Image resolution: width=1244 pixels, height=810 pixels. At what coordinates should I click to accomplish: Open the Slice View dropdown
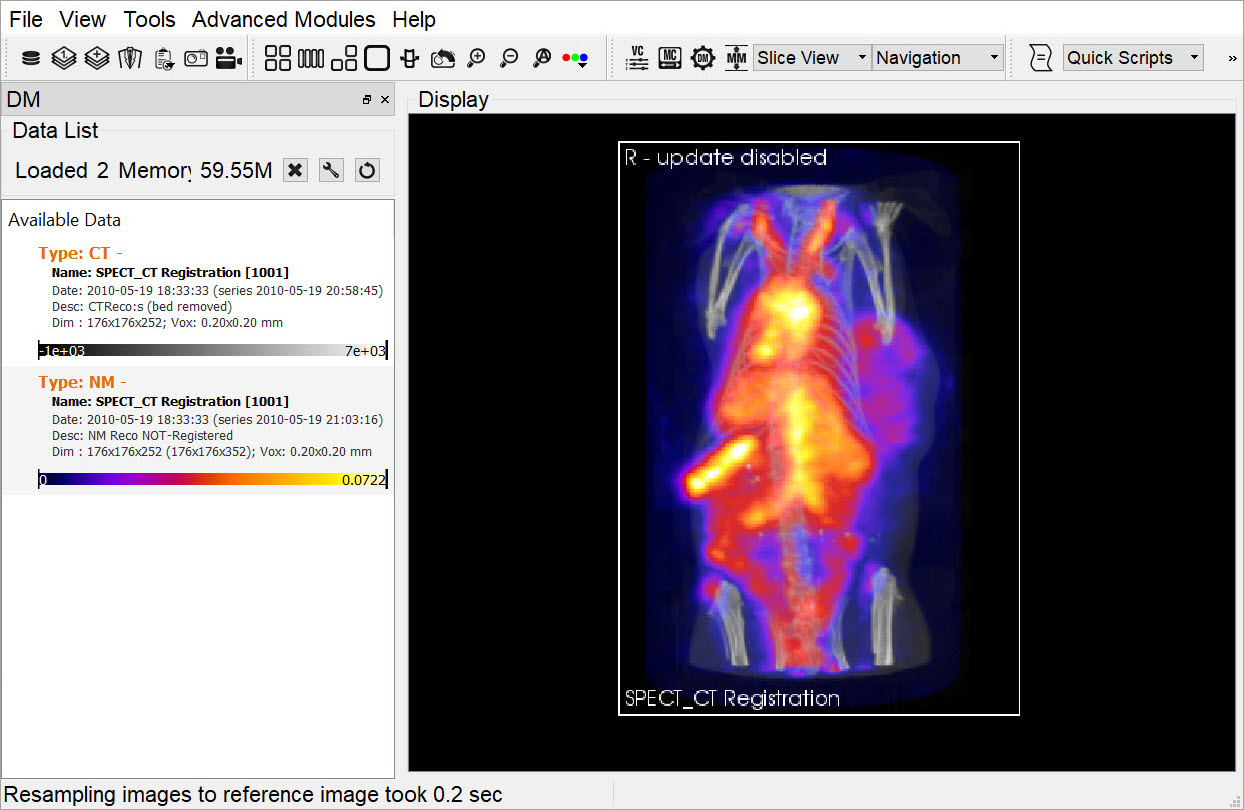point(811,58)
